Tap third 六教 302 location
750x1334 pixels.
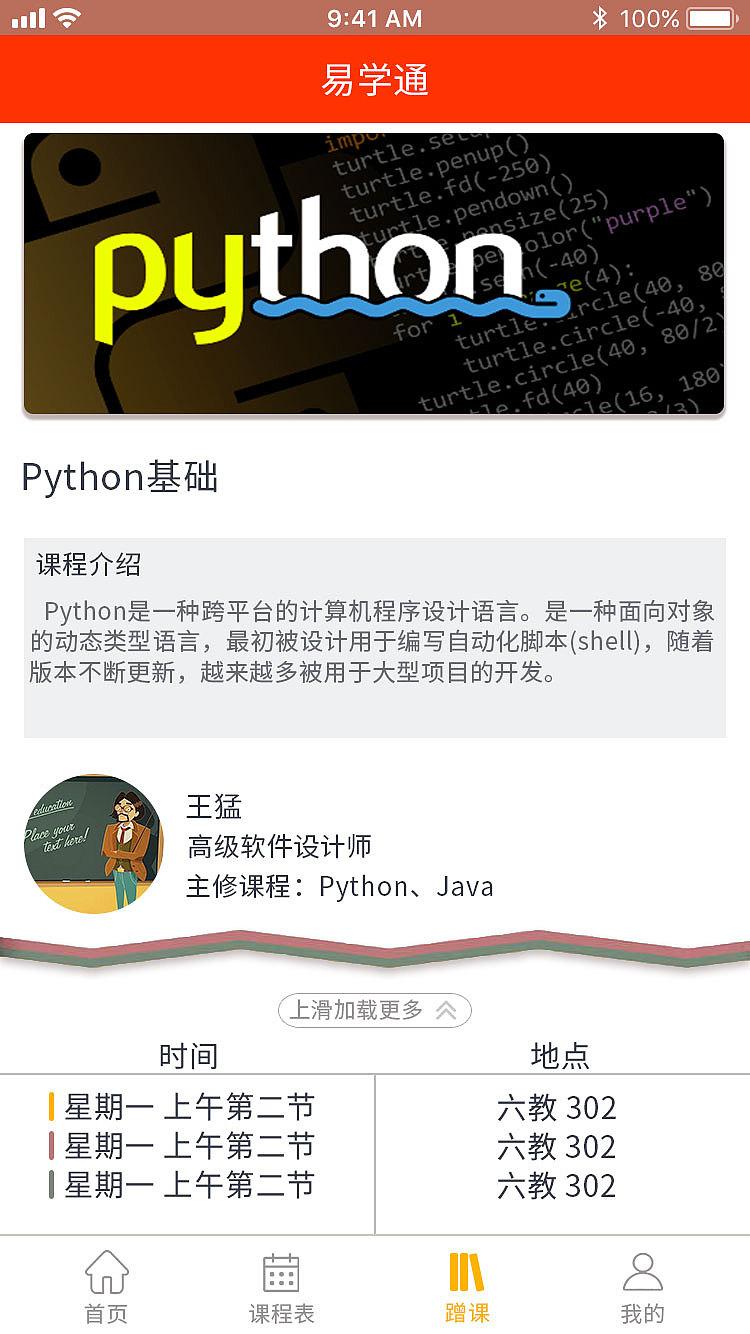pyautogui.click(x=557, y=1186)
